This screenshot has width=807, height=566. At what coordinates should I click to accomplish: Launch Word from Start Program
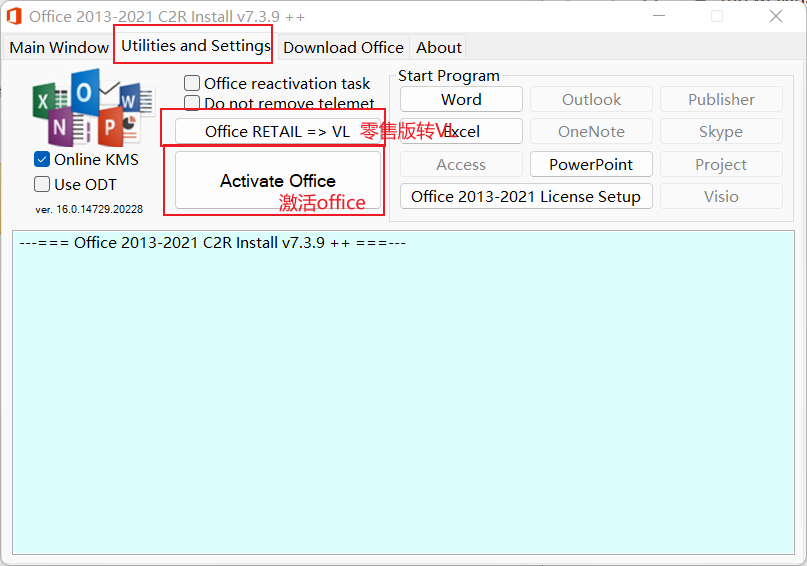click(x=461, y=100)
